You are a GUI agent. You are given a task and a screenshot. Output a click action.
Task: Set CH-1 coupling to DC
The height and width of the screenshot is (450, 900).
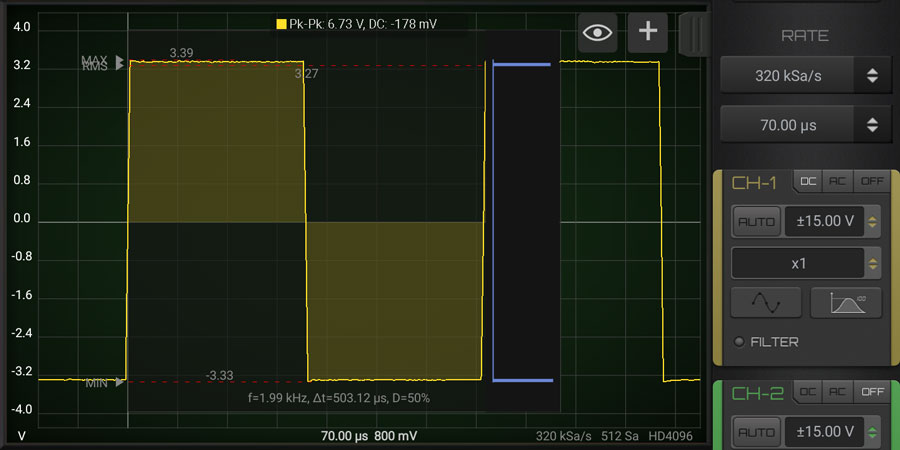[808, 182]
